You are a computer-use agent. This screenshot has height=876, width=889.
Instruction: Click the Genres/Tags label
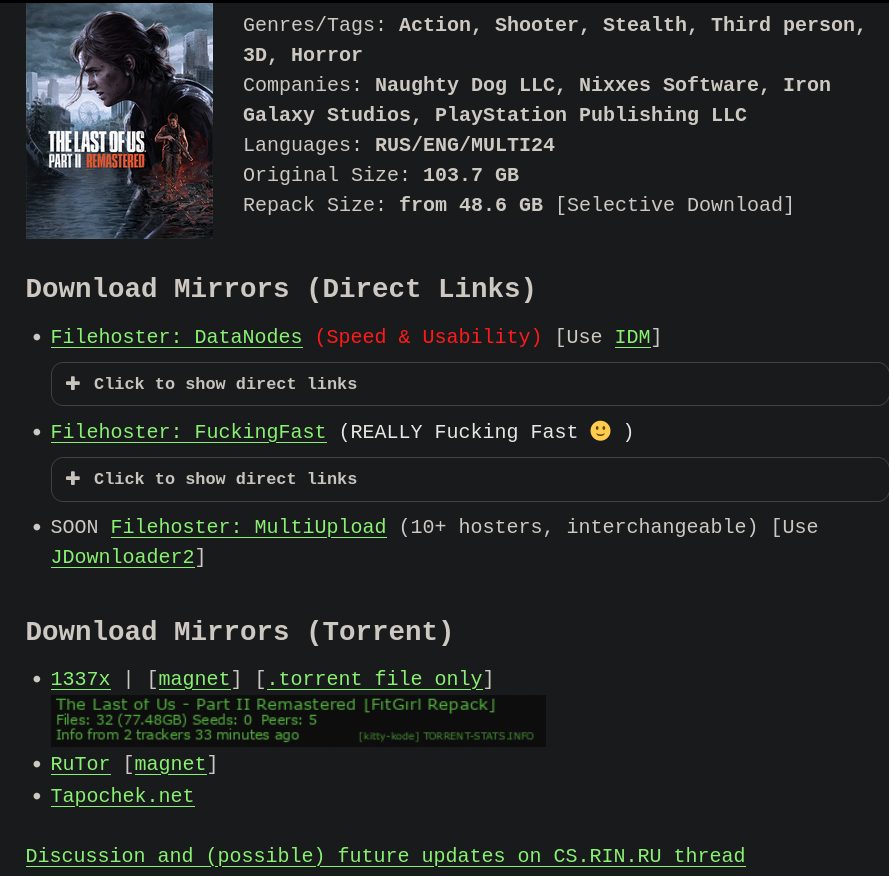click(x=314, y=25)
